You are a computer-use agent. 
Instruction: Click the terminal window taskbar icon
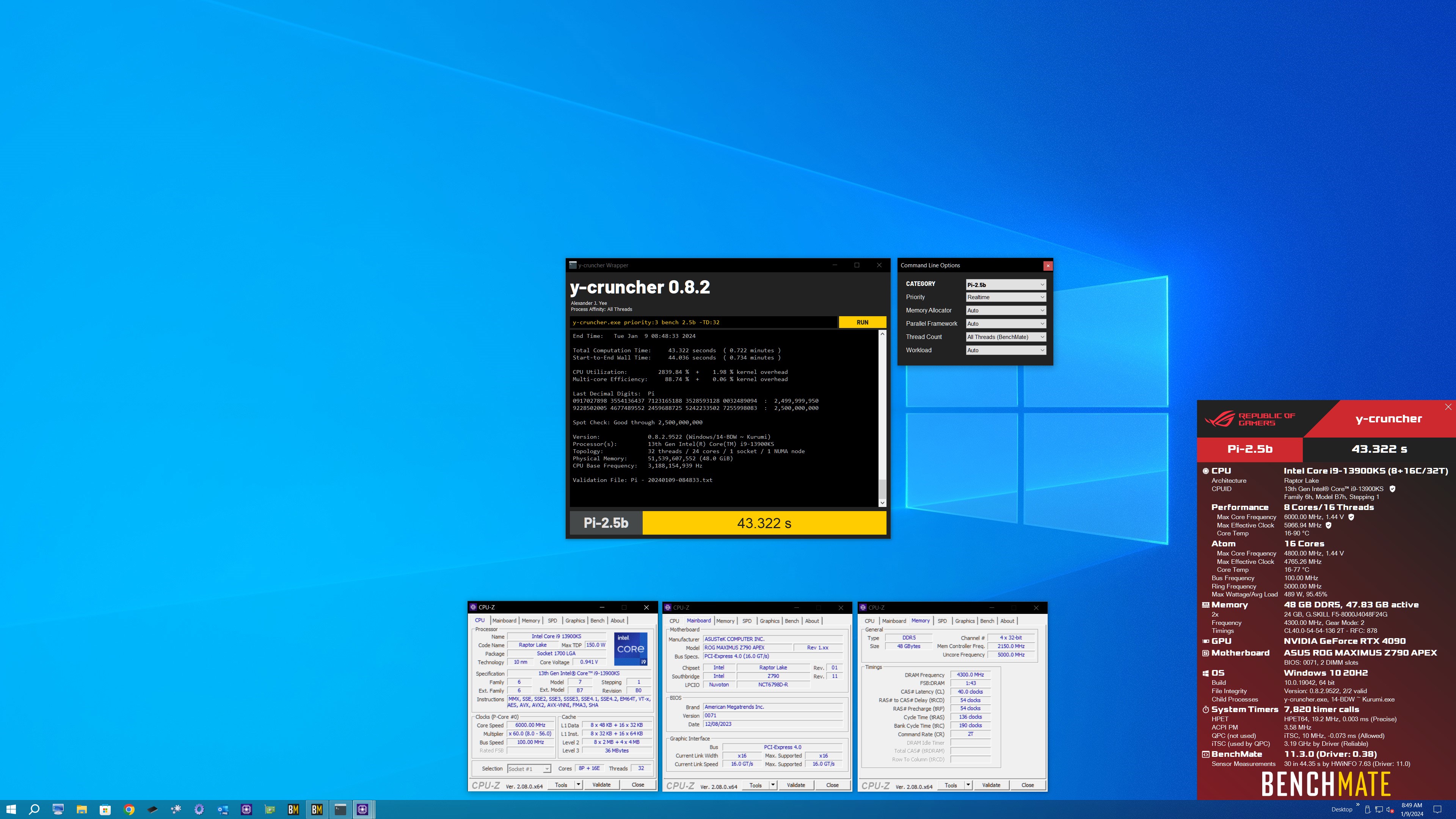click(x=340, y=810)
